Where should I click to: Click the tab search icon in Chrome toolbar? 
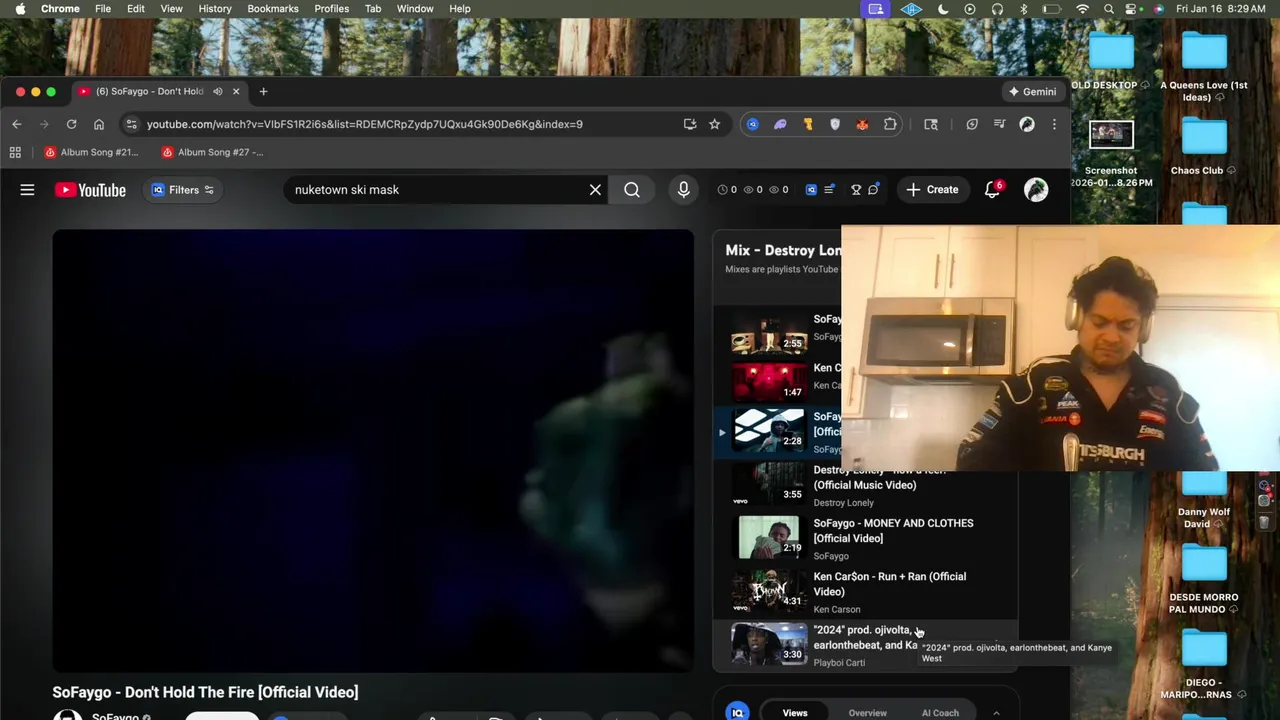point(931,124)
